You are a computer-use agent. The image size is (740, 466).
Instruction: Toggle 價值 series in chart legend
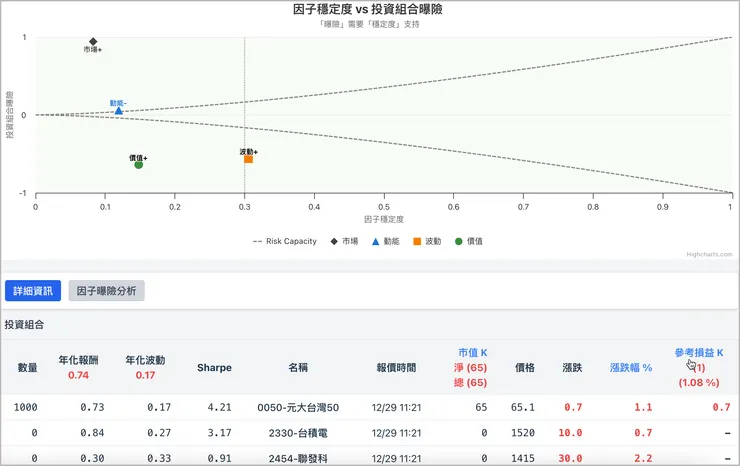click(x=469, y=241)
